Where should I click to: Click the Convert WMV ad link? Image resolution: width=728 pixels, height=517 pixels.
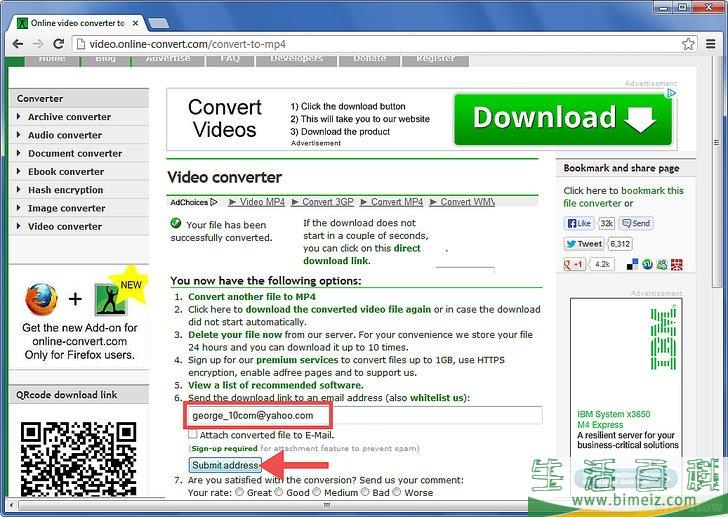pyautogui.click(x=462, y=202)
